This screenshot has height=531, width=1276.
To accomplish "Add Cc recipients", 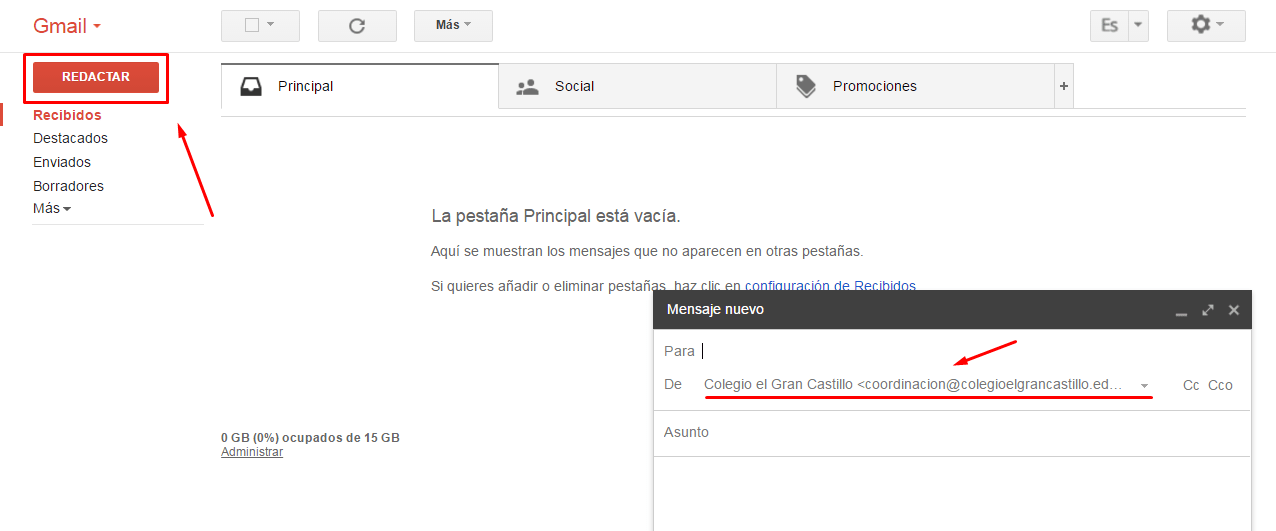I will click(1191, 385).
